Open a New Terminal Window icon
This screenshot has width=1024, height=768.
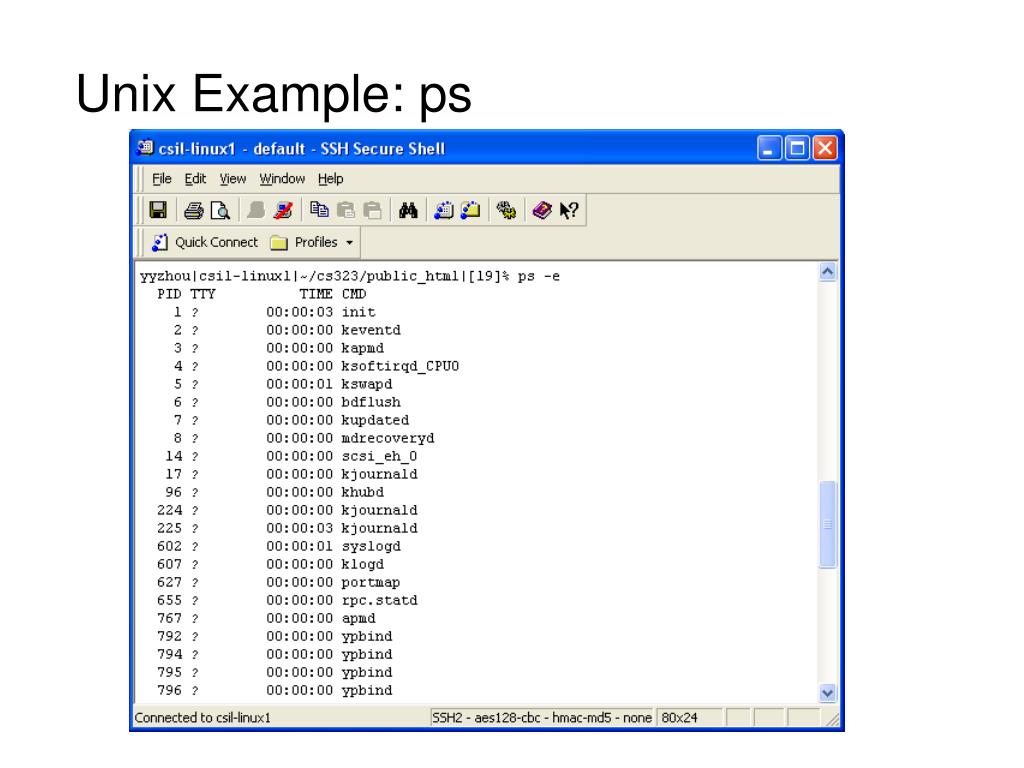(x=444, y=210)
